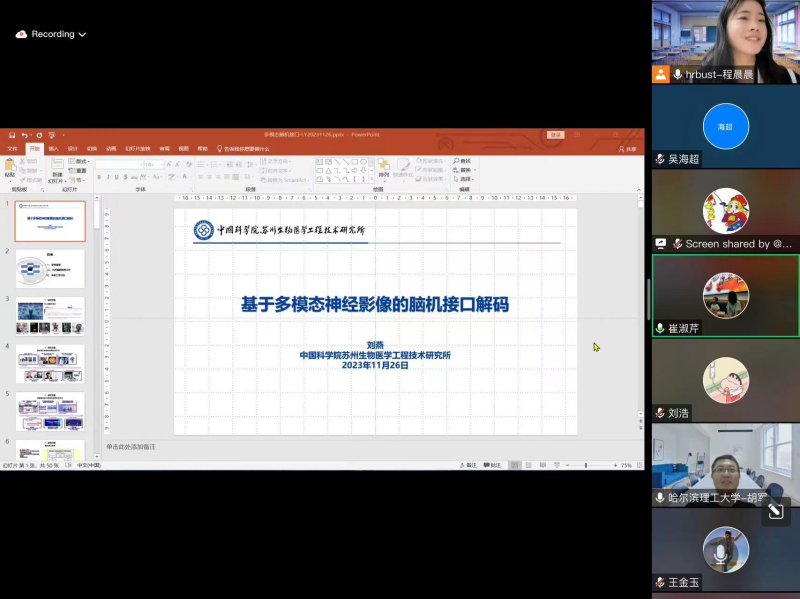Click the muted microphone icon beside 刘浩
Viewport: 800px width, 599px height.
click(660, 413)
